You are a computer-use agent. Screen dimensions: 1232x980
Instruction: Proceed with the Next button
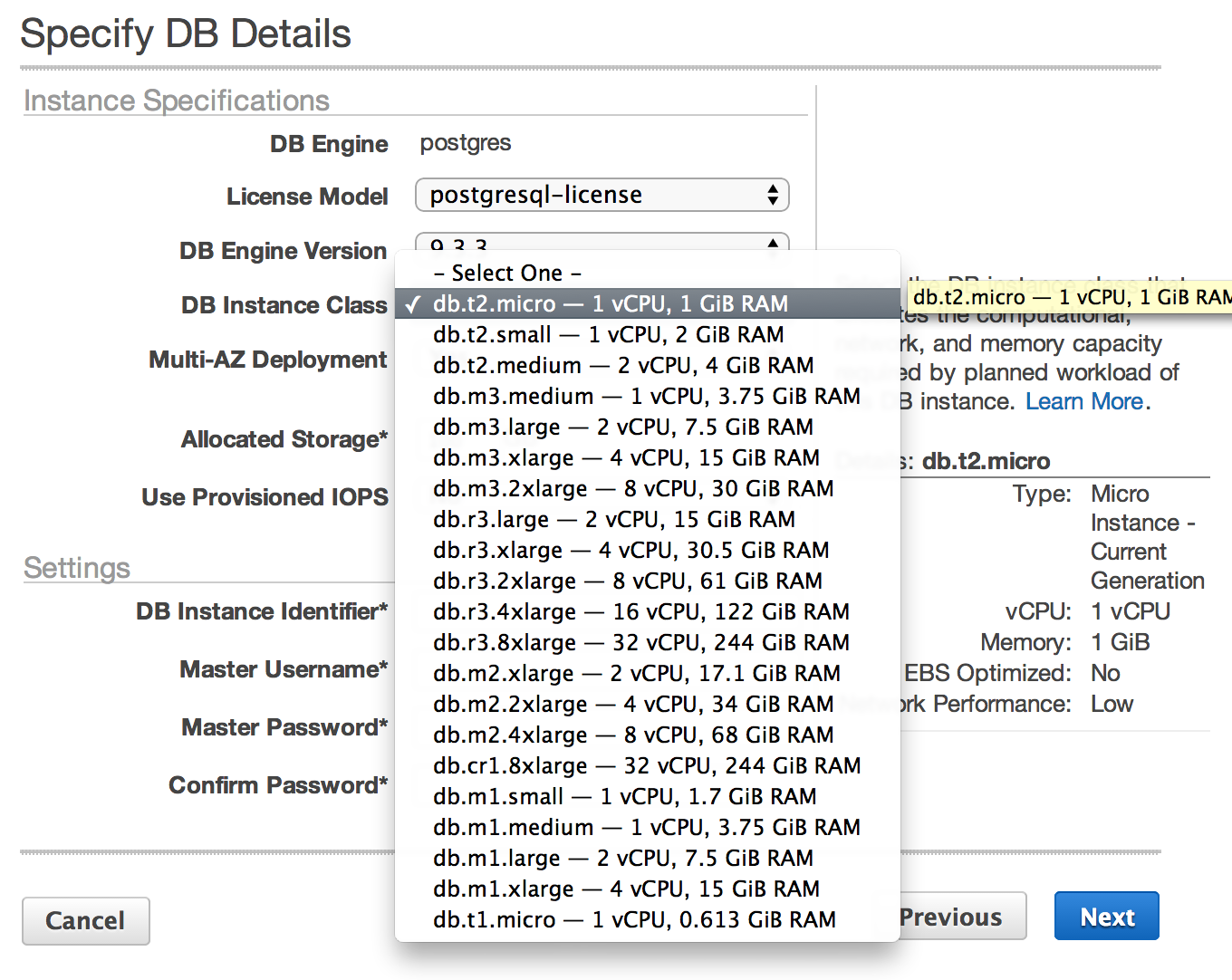click(x=1107, y=917)
